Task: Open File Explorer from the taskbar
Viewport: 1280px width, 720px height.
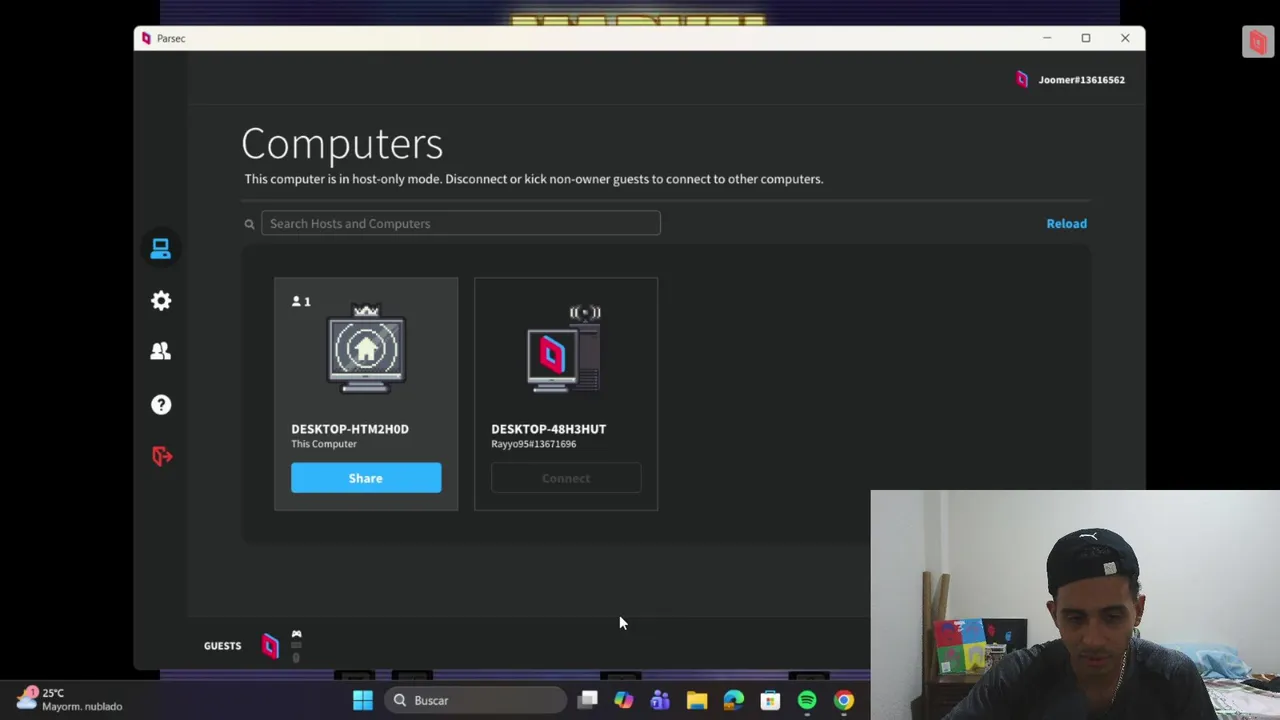Action: (697, 701)
